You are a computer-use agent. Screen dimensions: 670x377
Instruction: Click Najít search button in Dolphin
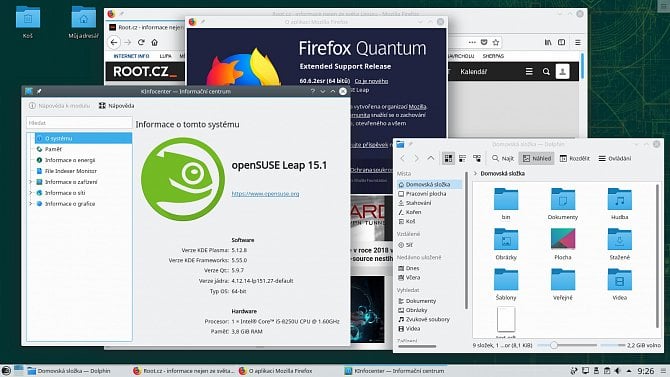click(x=502, y=159)
